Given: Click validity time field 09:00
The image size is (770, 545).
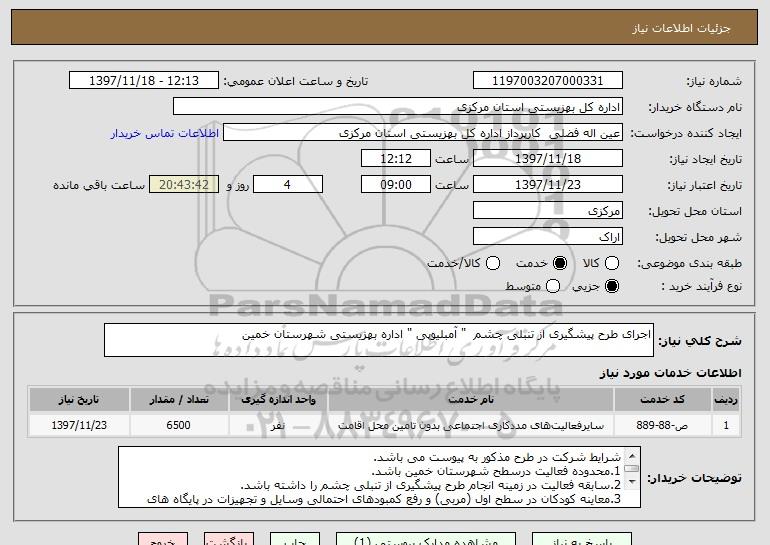Looking at the screenshot, I should click(396, 185).
